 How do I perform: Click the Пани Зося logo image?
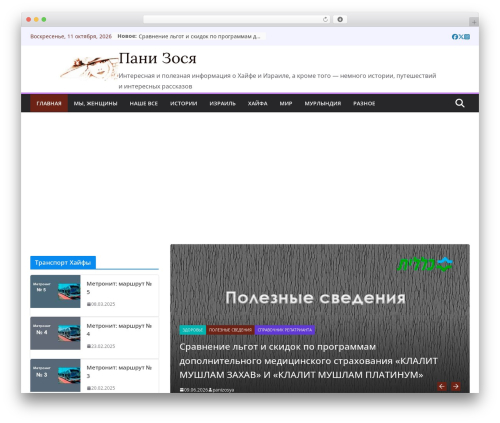[x=89, y=68]
